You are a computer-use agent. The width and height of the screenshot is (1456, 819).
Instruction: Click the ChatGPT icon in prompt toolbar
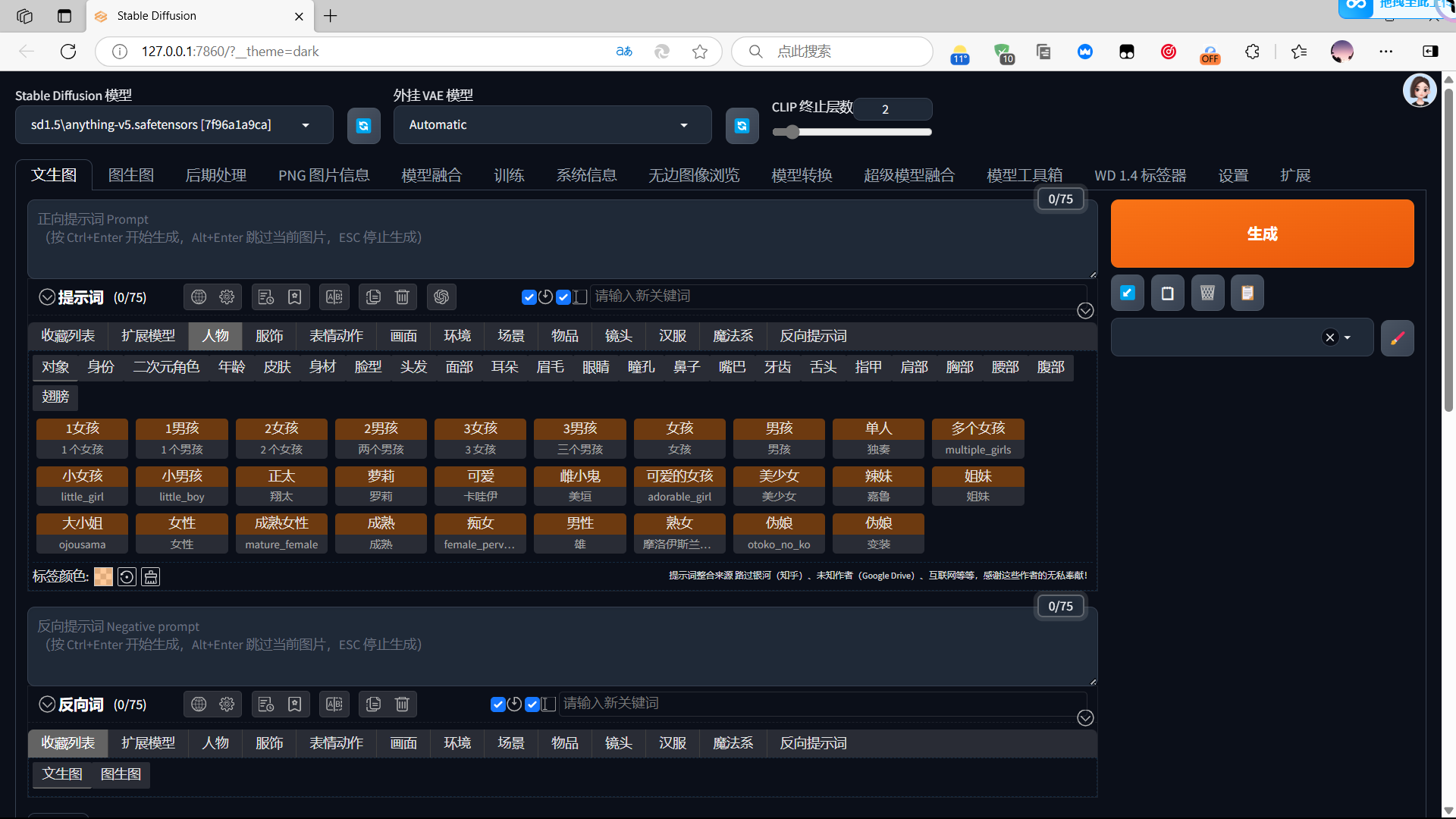[x=441, y=297]
